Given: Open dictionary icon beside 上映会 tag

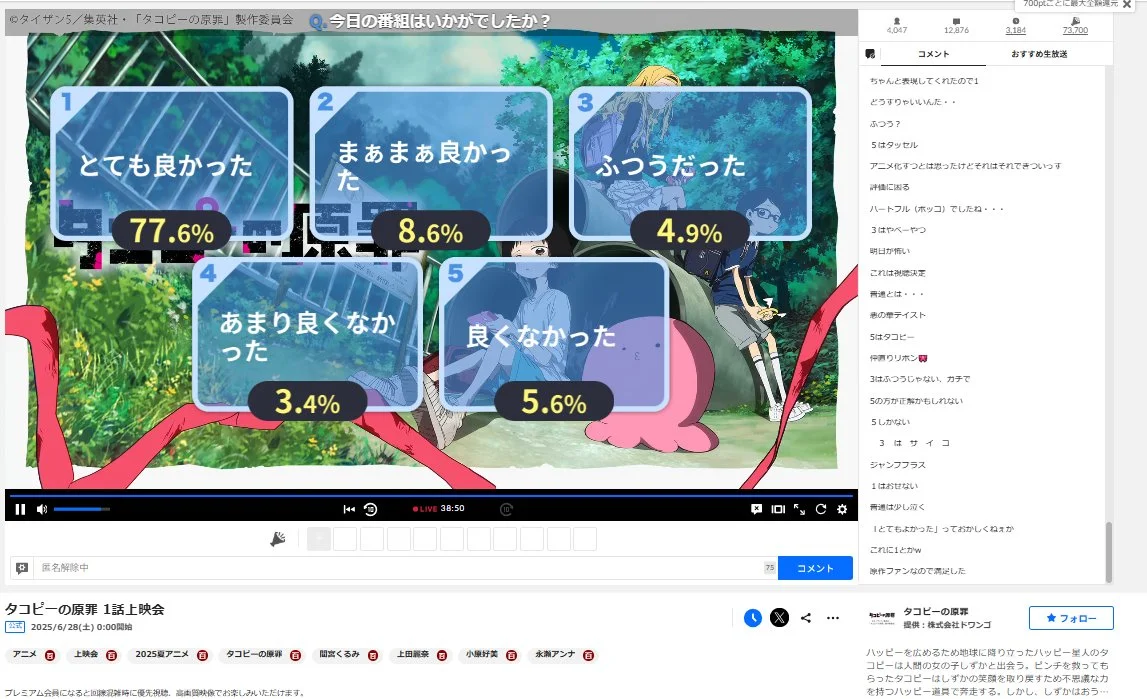Looking at the screenshot, I should [x=111, y=655].
